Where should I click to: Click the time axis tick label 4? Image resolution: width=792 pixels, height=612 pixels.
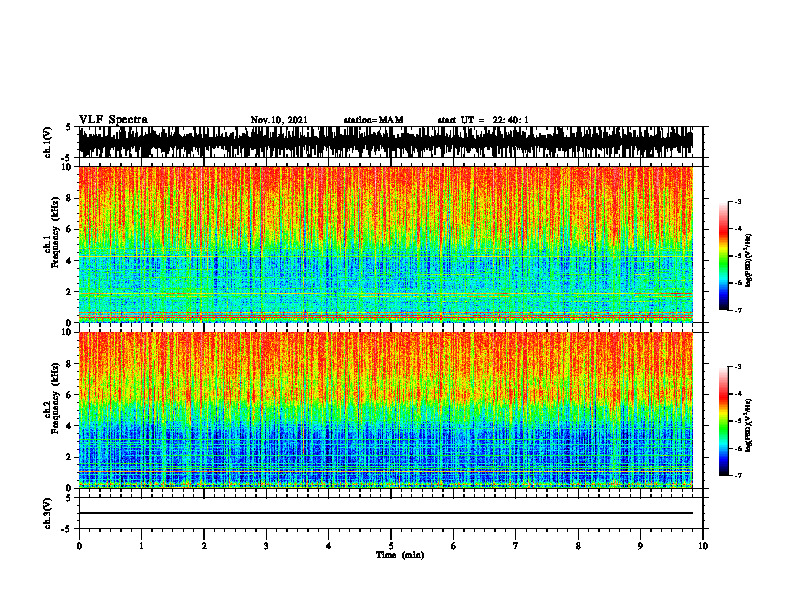(x=329, y=546)
